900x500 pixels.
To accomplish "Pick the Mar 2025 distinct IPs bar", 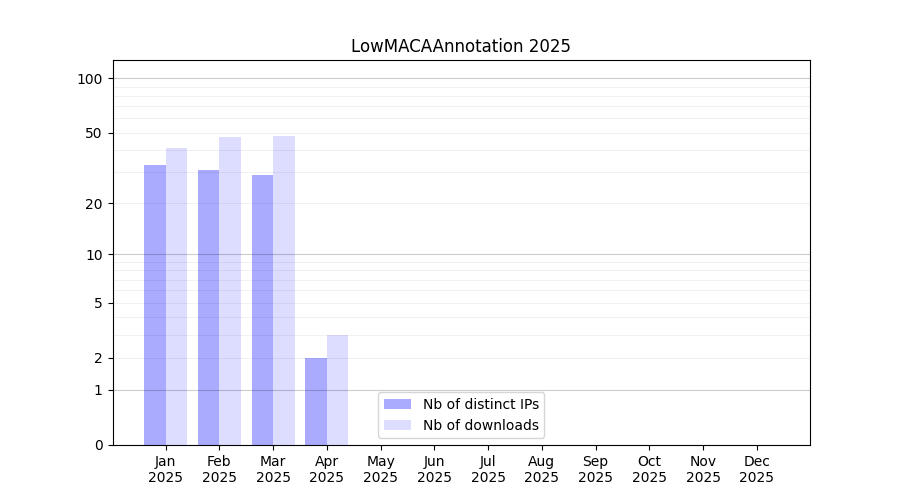I will pos(262,310).
